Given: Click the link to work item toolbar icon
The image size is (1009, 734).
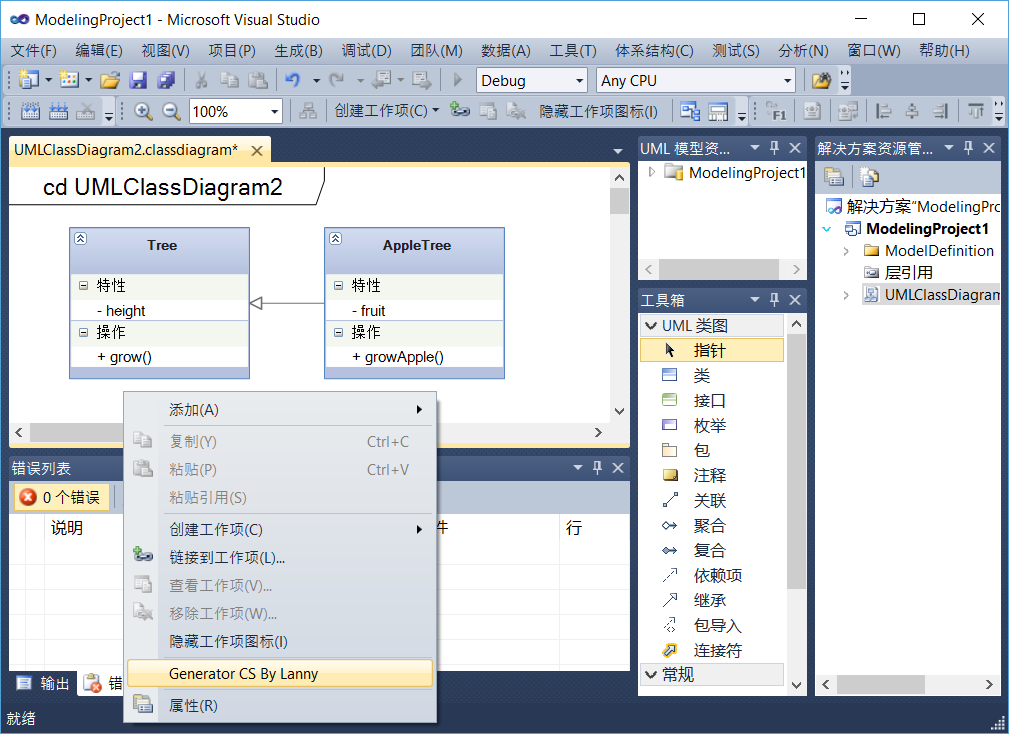Looking at the screenshot, I should pyautogui.click(x=459, y=110).
